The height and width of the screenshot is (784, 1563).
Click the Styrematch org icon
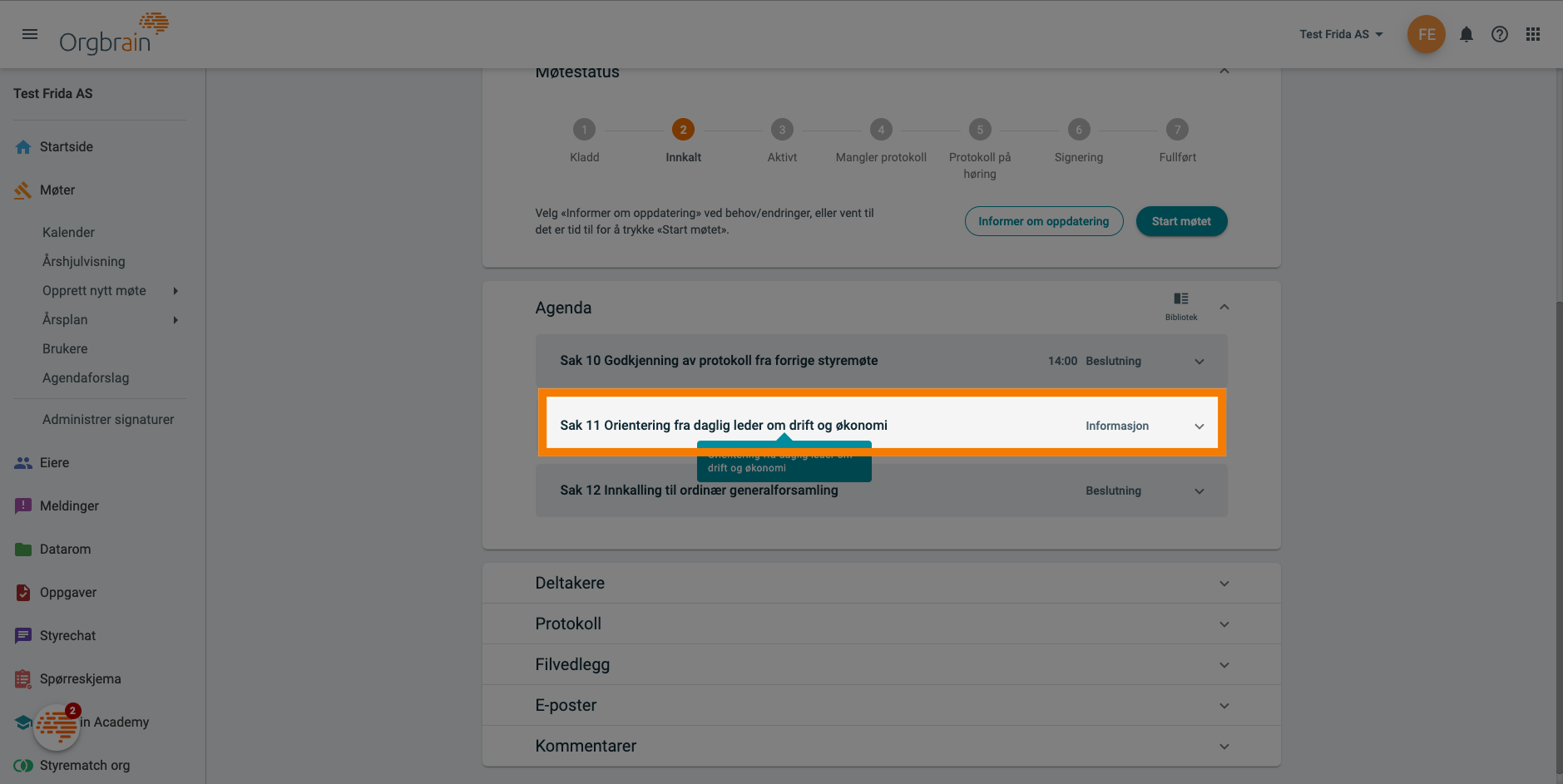(x=23, y=765)
